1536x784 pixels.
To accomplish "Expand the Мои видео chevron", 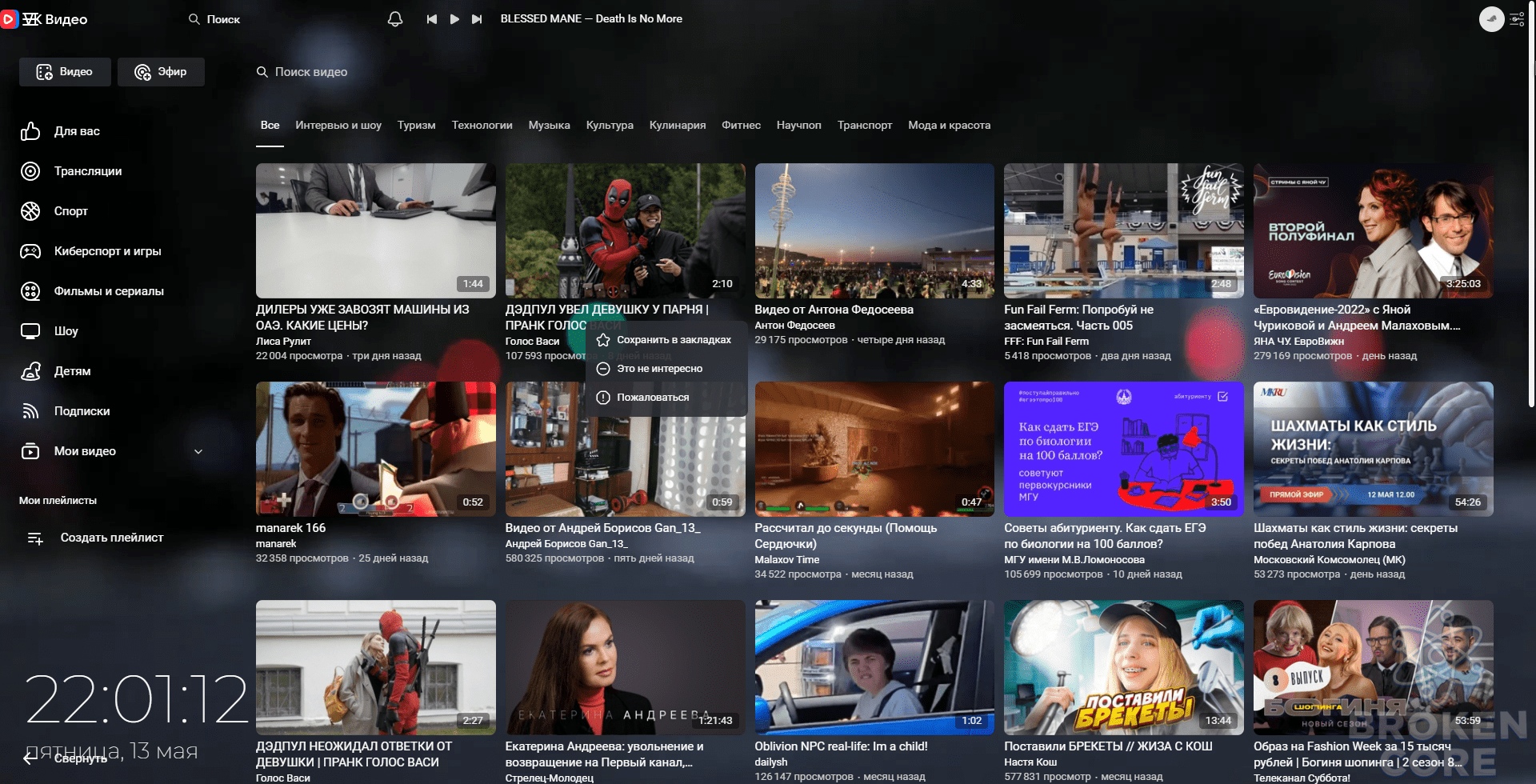I will pos(198,451).
